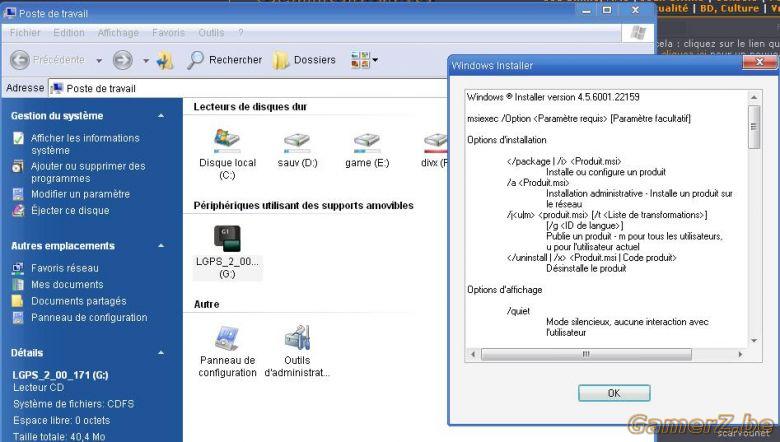Image resolution: width=780 pixels, height=442 pixels.
Task: Open the Favoris menu
Action: click(x=168, y=33)
